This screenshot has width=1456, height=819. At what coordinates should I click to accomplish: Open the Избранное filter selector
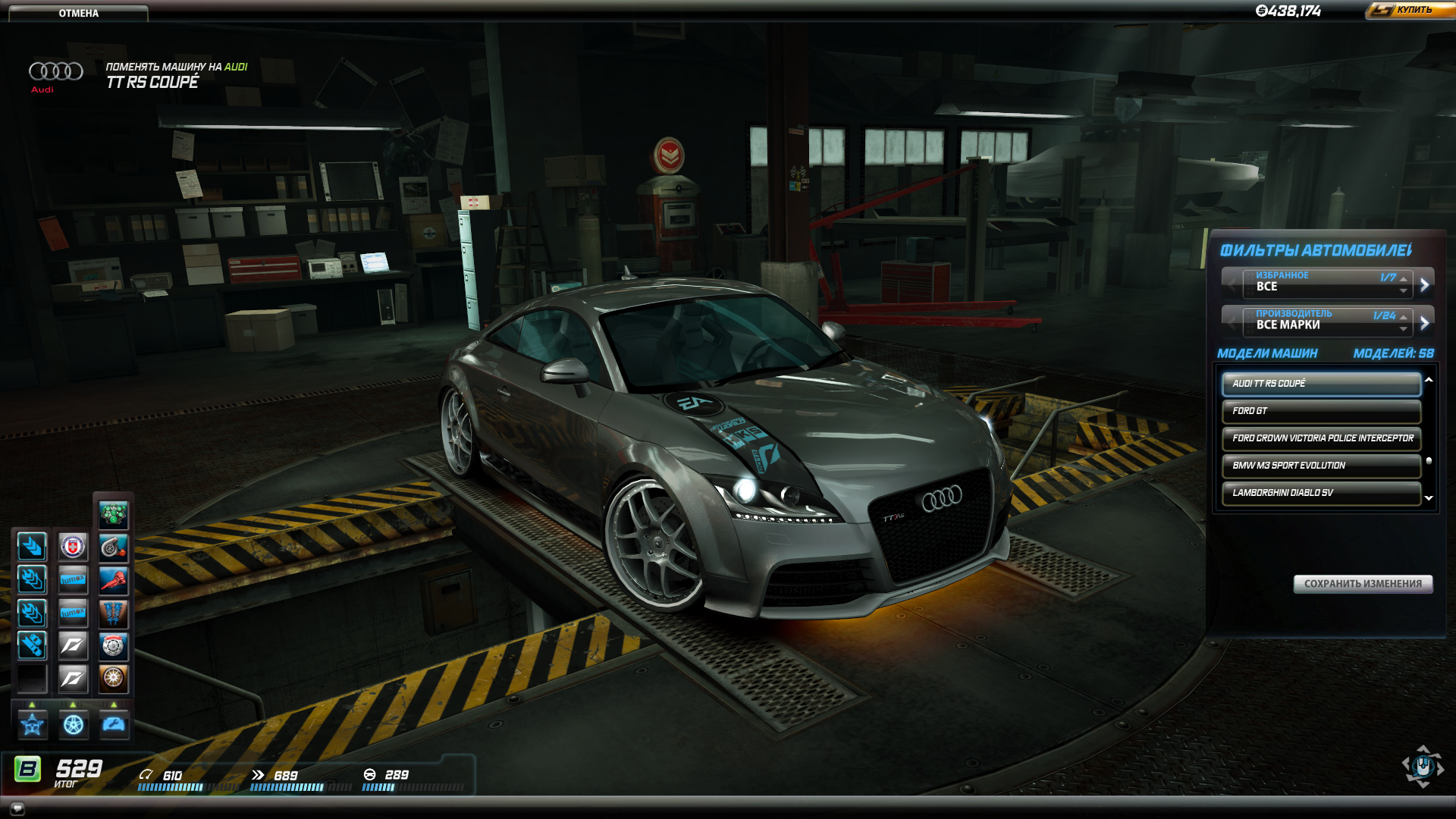(x=1326, y=284)
